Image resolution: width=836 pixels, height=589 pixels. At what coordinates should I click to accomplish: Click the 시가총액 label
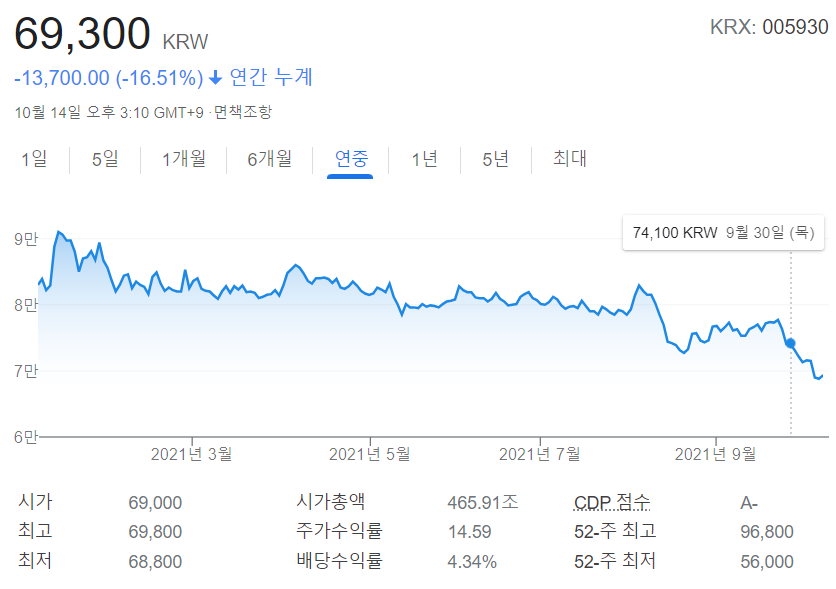(331, 502)
